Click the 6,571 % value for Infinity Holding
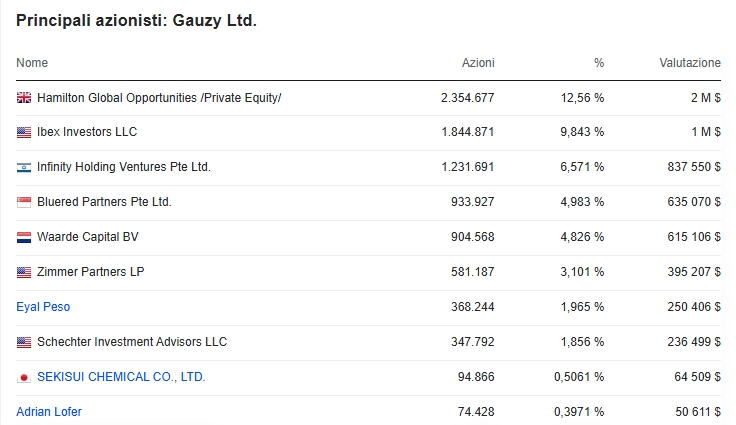The image size is (736, 425). point(582,167)
